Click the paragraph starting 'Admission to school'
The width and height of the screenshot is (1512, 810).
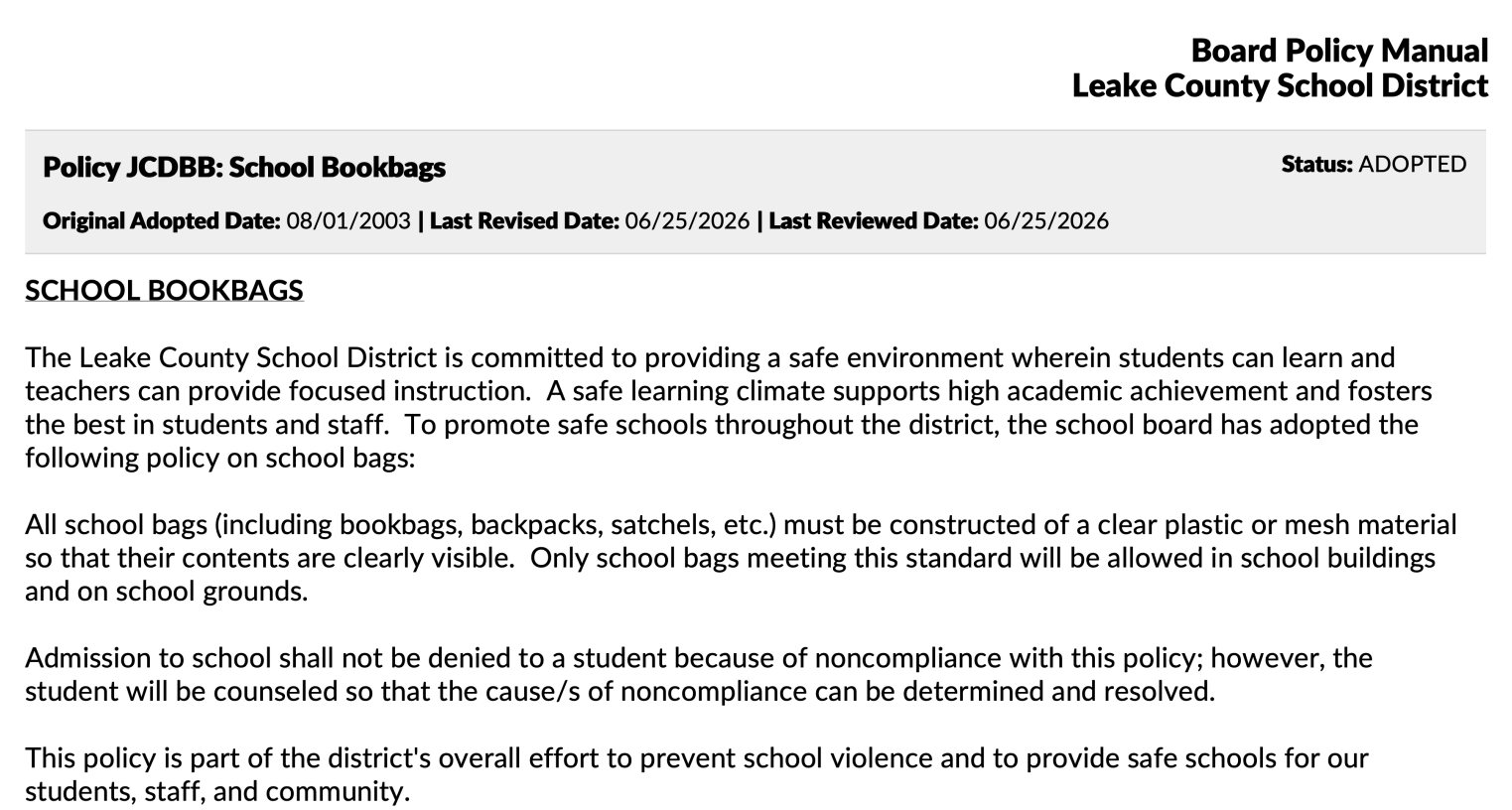tap(699, 675)
